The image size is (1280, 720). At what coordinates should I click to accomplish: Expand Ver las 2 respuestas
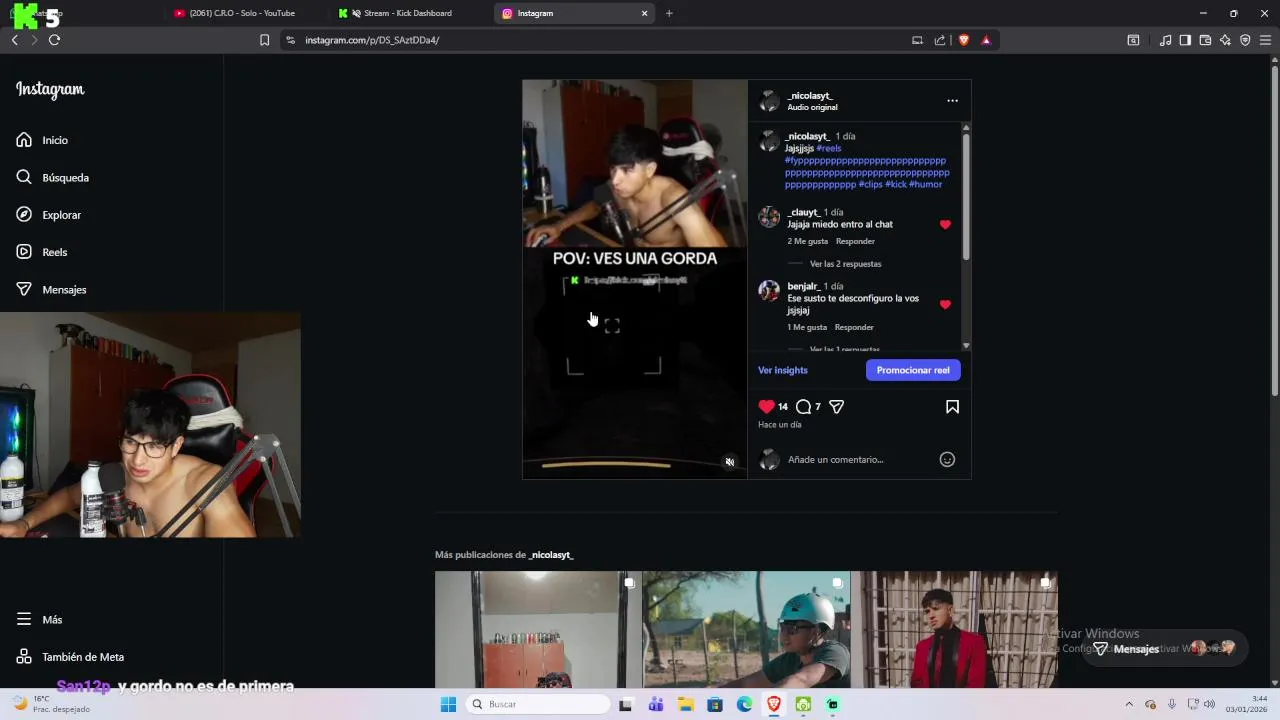click(845, 264)
